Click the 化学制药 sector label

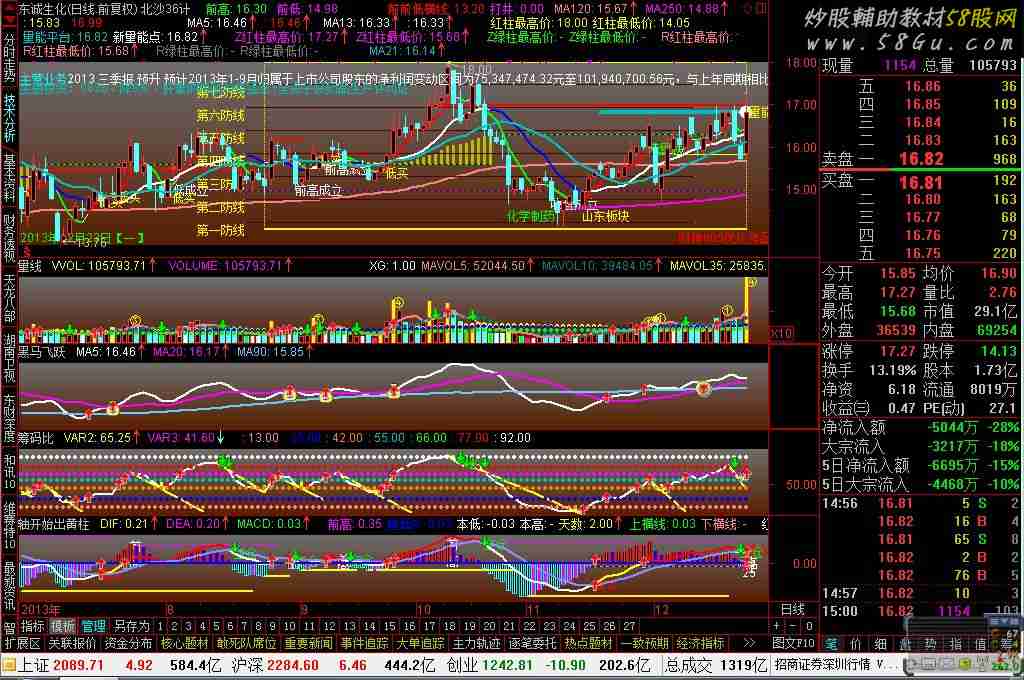click(531, 216)
